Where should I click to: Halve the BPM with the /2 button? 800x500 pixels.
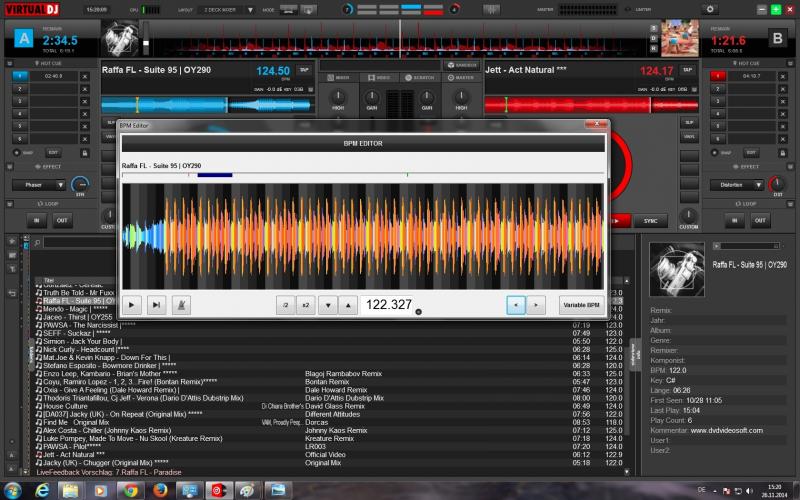pos(286,305)
